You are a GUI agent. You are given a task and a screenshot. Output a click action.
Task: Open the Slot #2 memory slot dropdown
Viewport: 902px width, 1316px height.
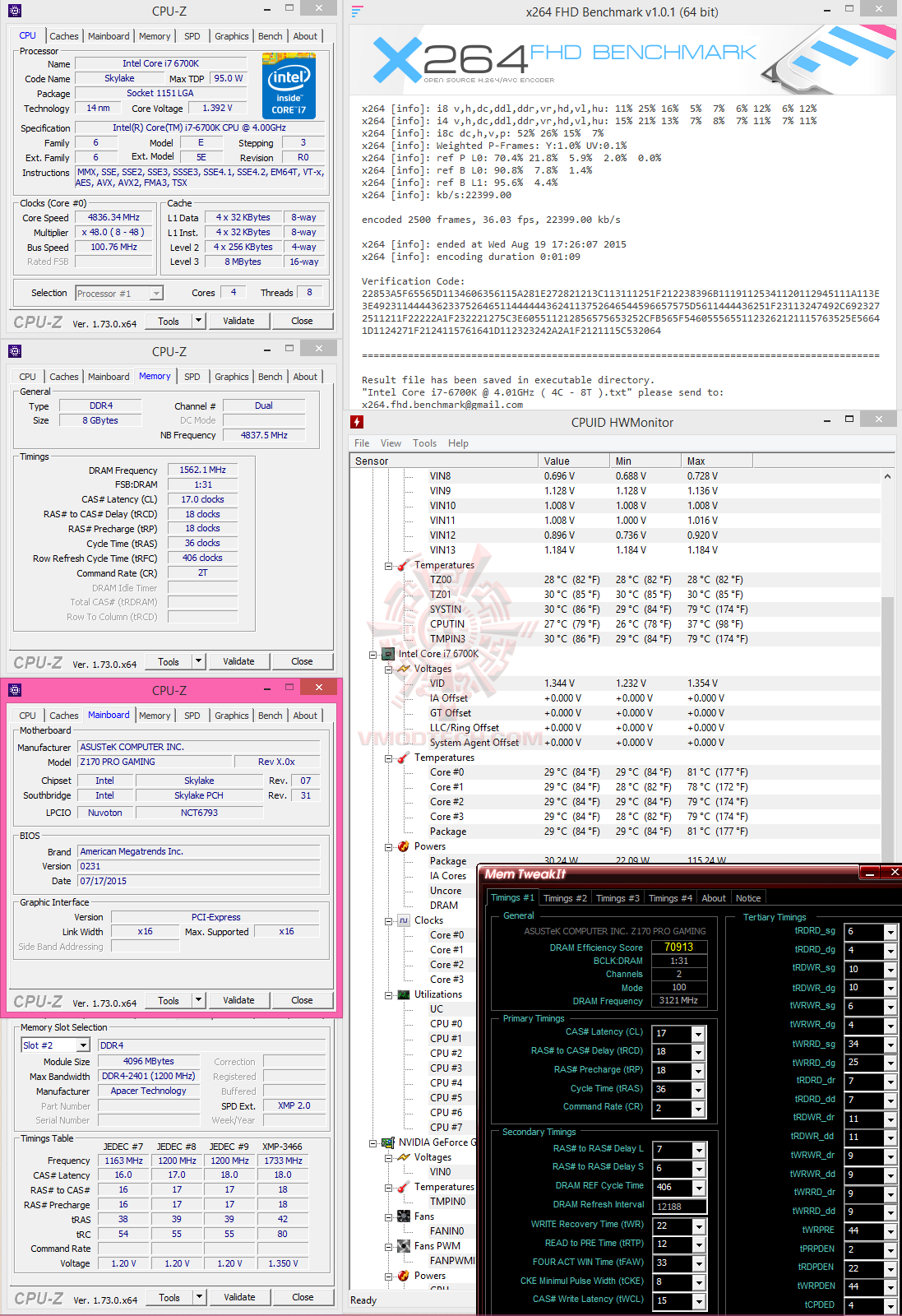83,1045
